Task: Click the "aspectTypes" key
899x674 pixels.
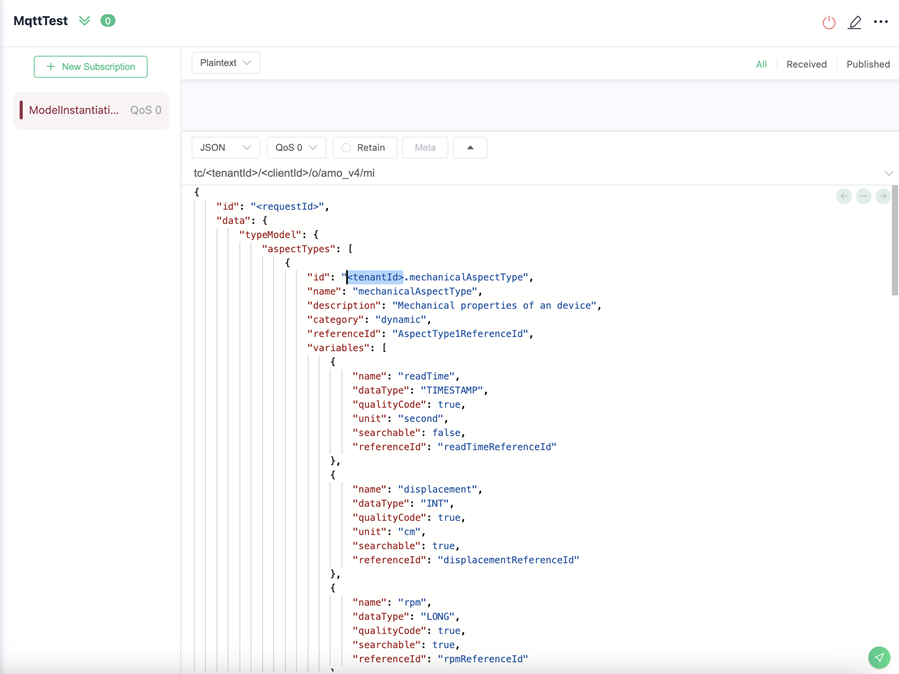Action: point(299,249)
